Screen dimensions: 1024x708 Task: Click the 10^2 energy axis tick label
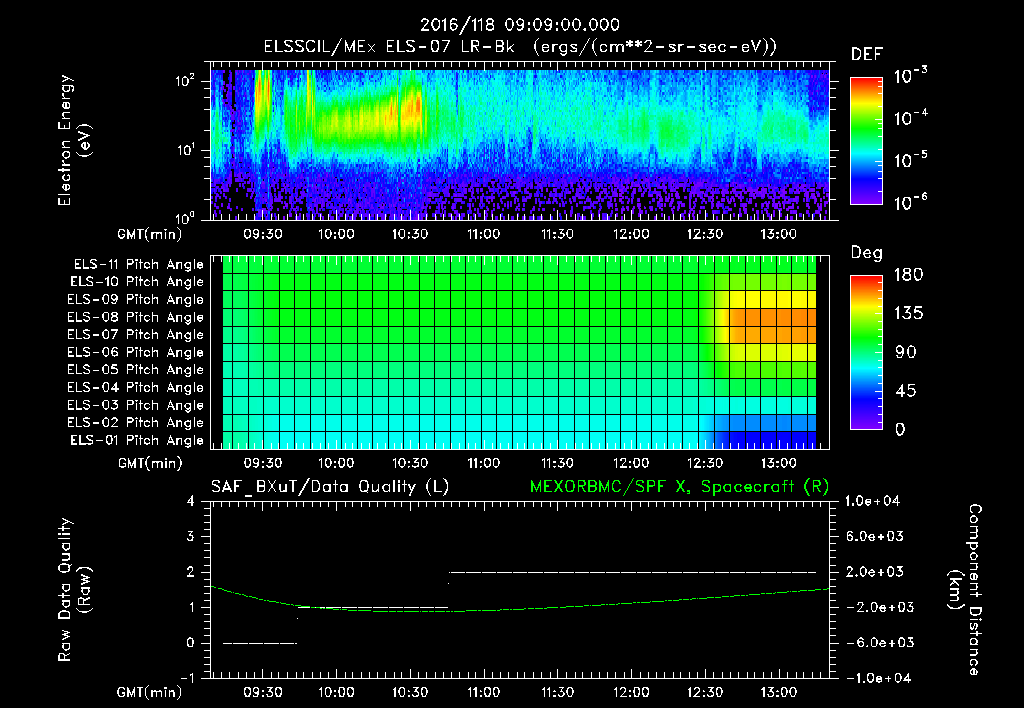[x=185, y=81]
